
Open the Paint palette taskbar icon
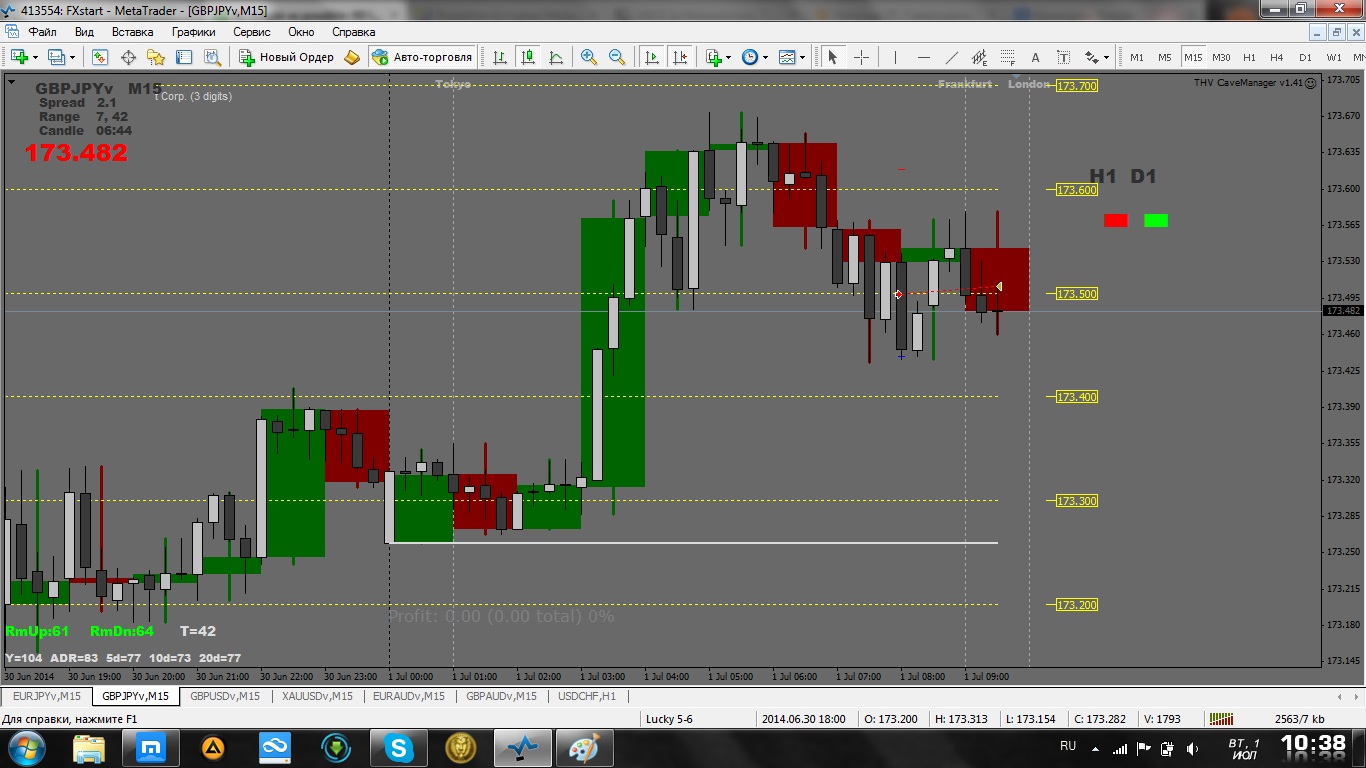pos(585,746)
